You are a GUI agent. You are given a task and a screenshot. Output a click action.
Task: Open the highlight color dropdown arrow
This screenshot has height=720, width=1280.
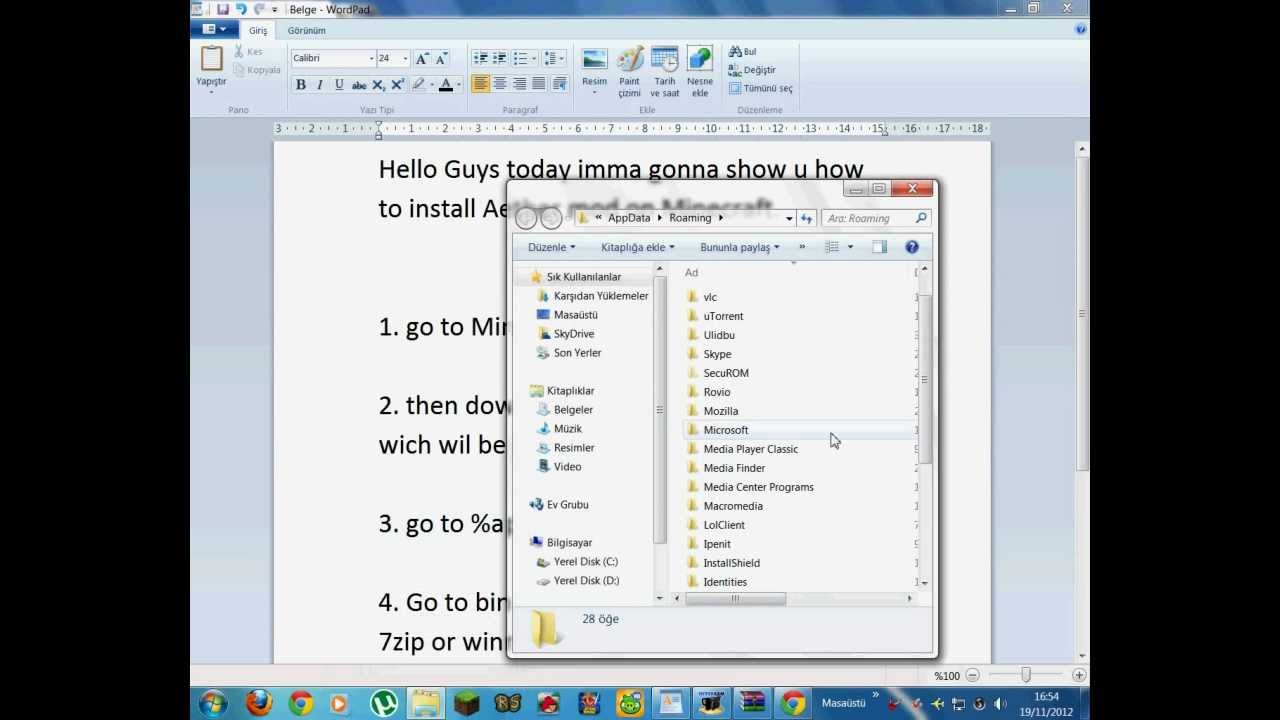(x=432, y=85)
